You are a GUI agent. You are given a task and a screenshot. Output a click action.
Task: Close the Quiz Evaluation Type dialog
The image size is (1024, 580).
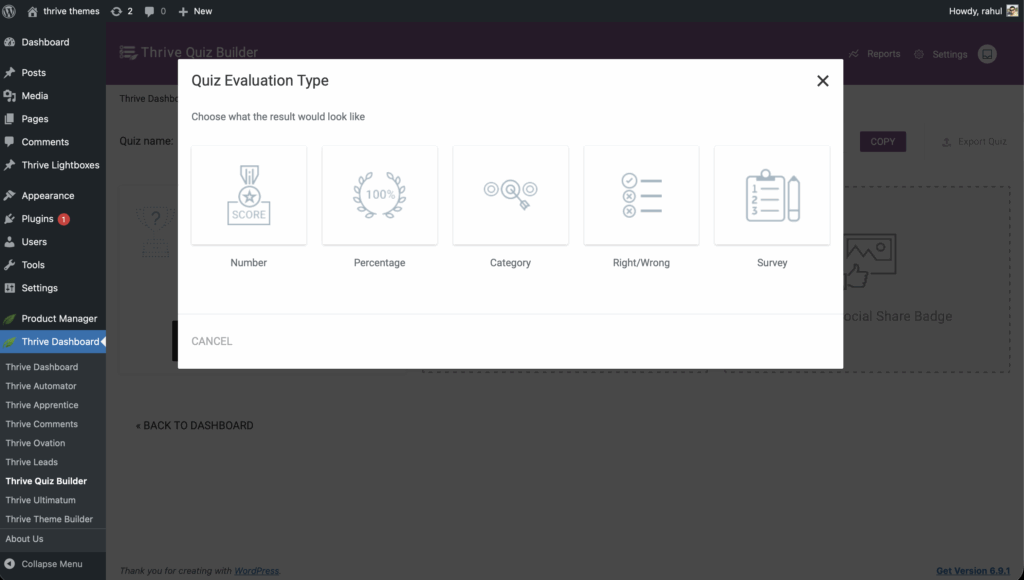822,81
